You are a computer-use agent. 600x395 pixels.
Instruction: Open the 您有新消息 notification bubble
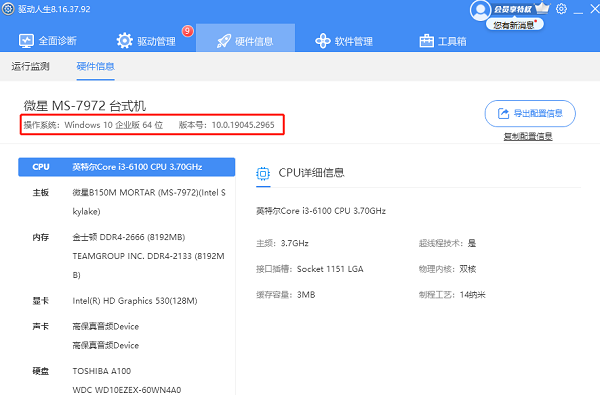pos(515,25)
